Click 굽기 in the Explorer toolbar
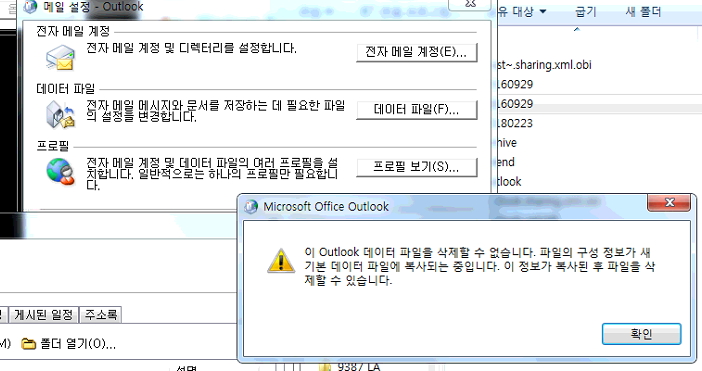Viewport: 702px width, 371px height. (586, 11)
